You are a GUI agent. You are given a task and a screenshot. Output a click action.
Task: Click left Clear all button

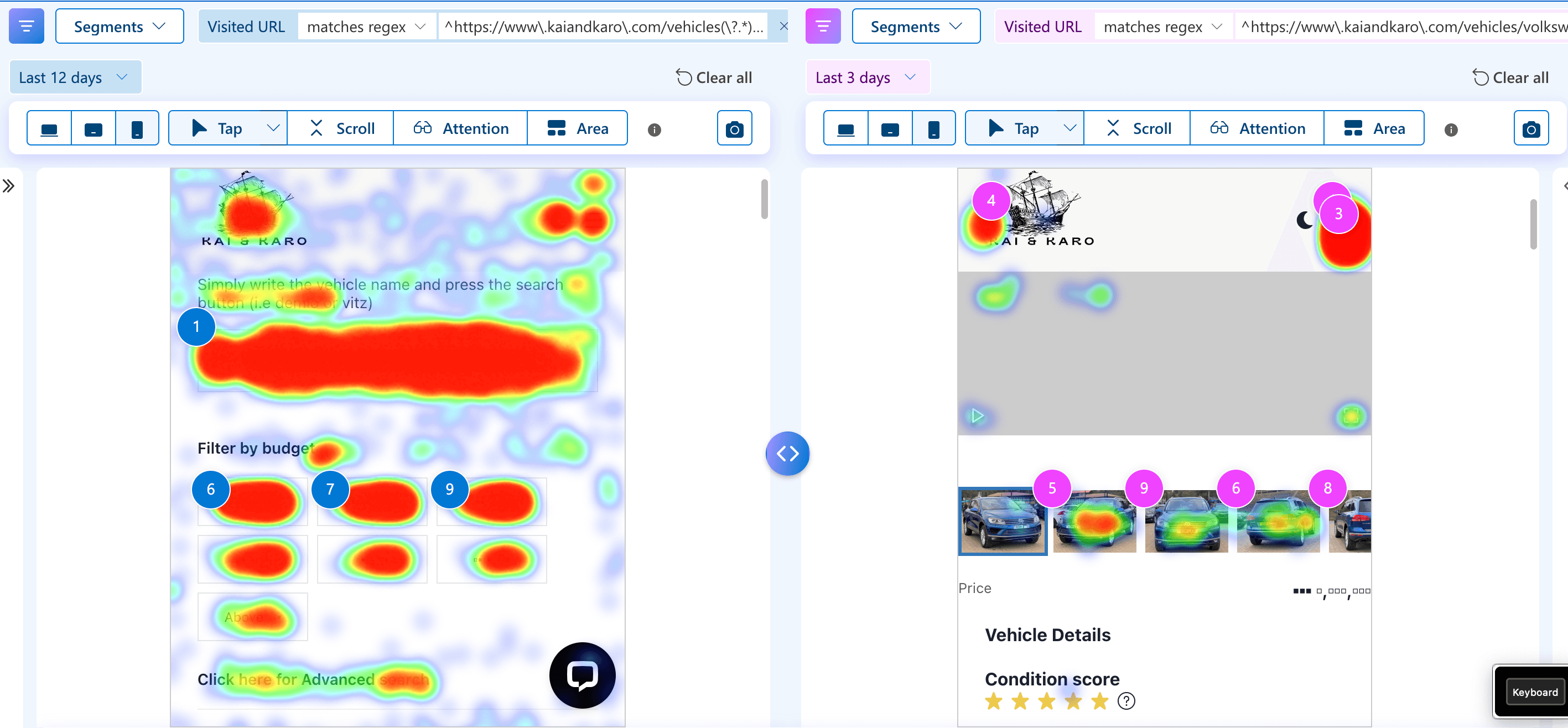(714, 77)
